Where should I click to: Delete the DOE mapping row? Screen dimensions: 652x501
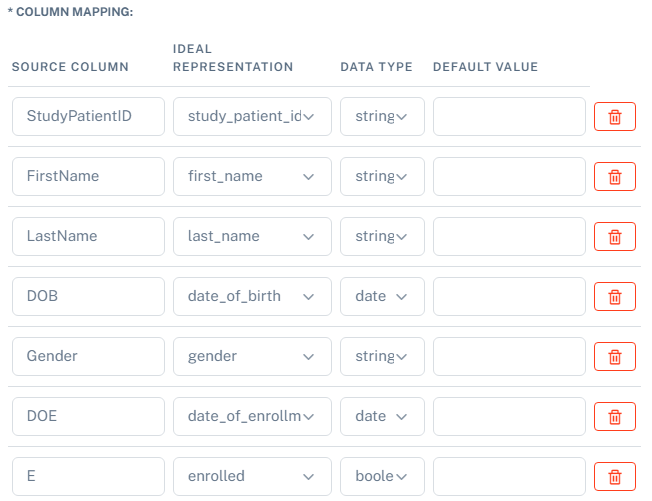click(615, 416)
